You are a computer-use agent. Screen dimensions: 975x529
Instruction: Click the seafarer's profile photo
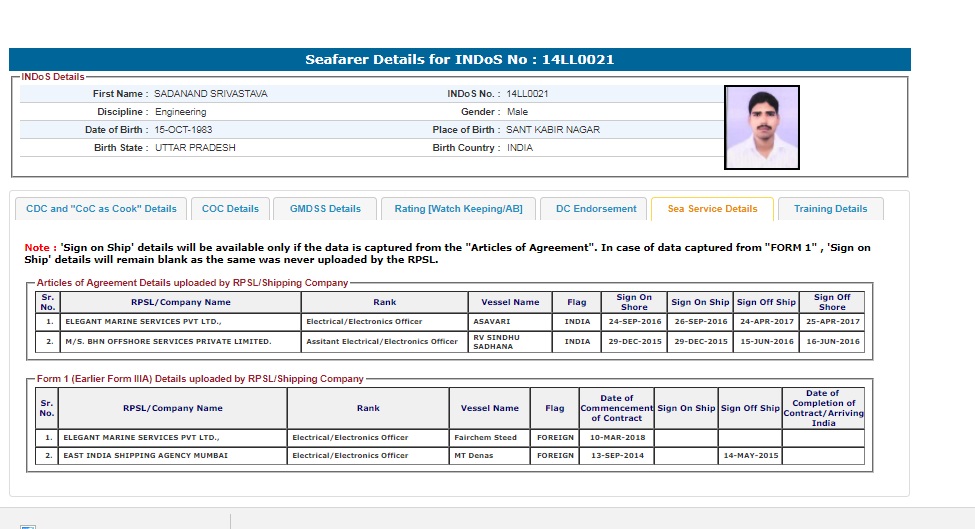pyautogui.click(x=761, y=127)
